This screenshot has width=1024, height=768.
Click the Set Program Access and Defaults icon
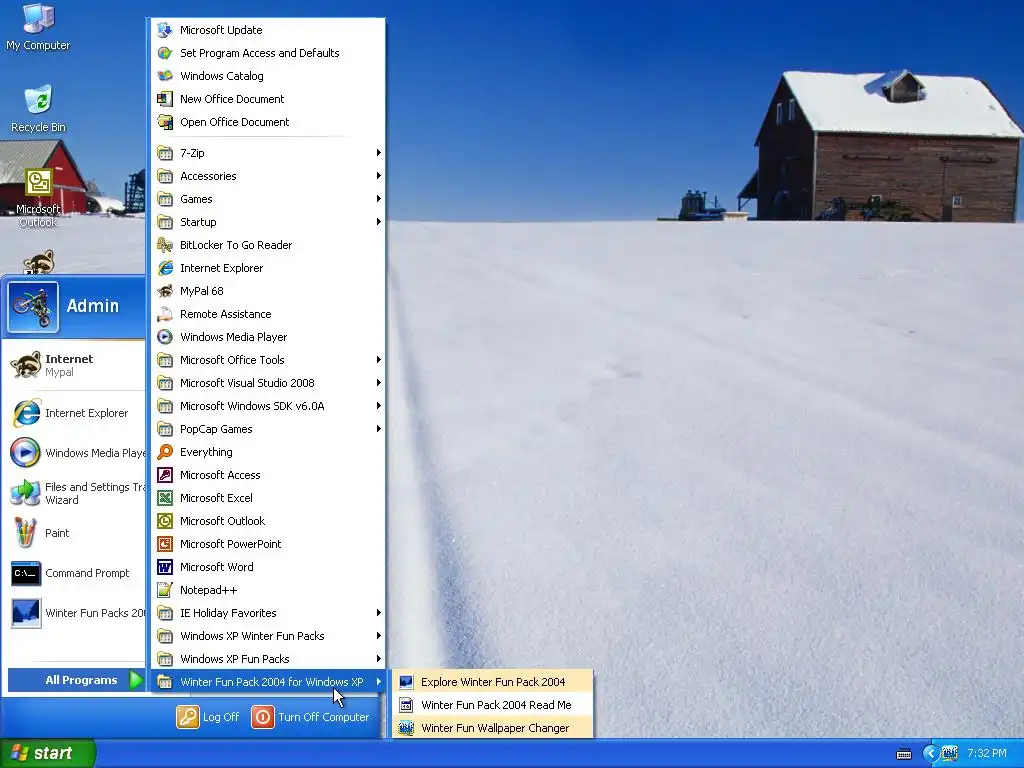pyautogui.click(x=165, y=53)
